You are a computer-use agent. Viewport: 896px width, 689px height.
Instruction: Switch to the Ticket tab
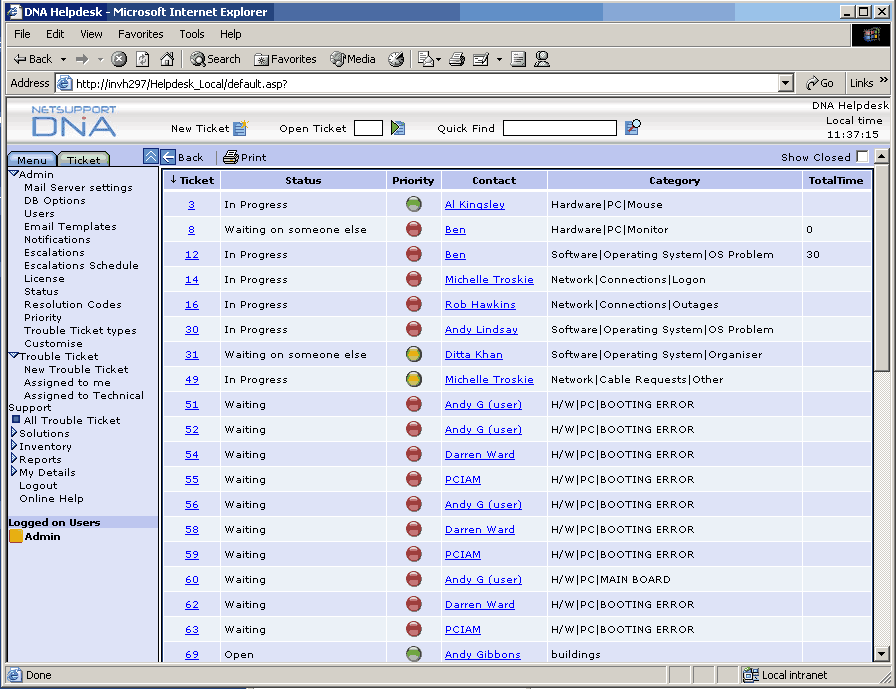[x=83, y=159]
